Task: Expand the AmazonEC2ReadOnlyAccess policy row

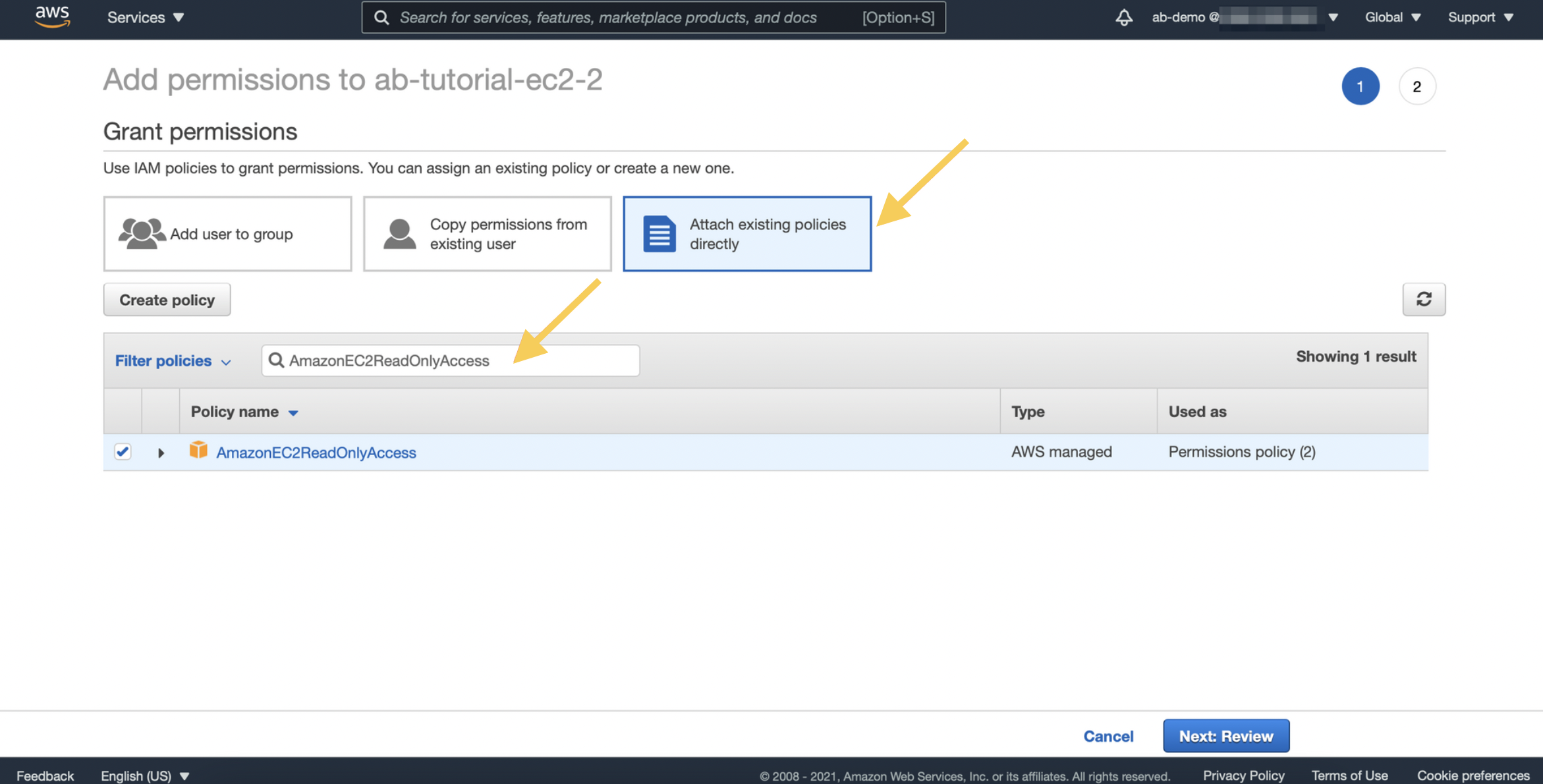Action: (161, 453)
